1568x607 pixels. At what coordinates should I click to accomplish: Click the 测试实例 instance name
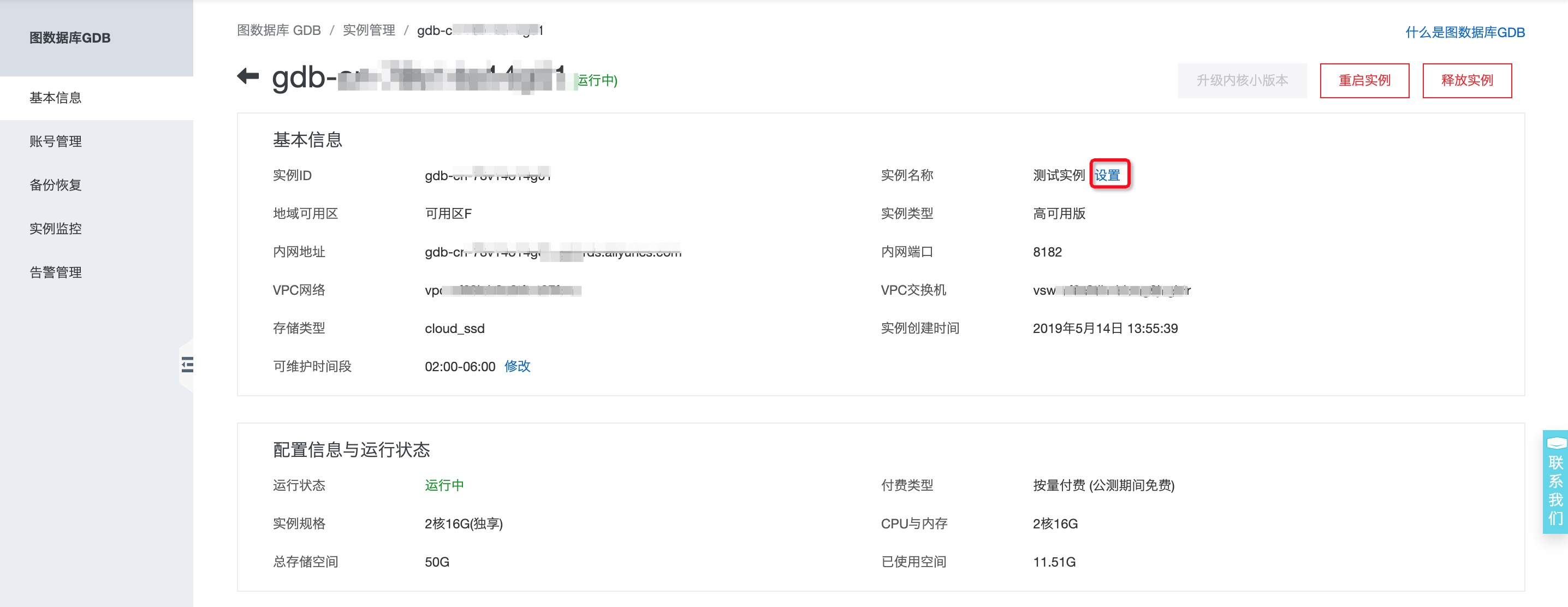point(1059,175)
